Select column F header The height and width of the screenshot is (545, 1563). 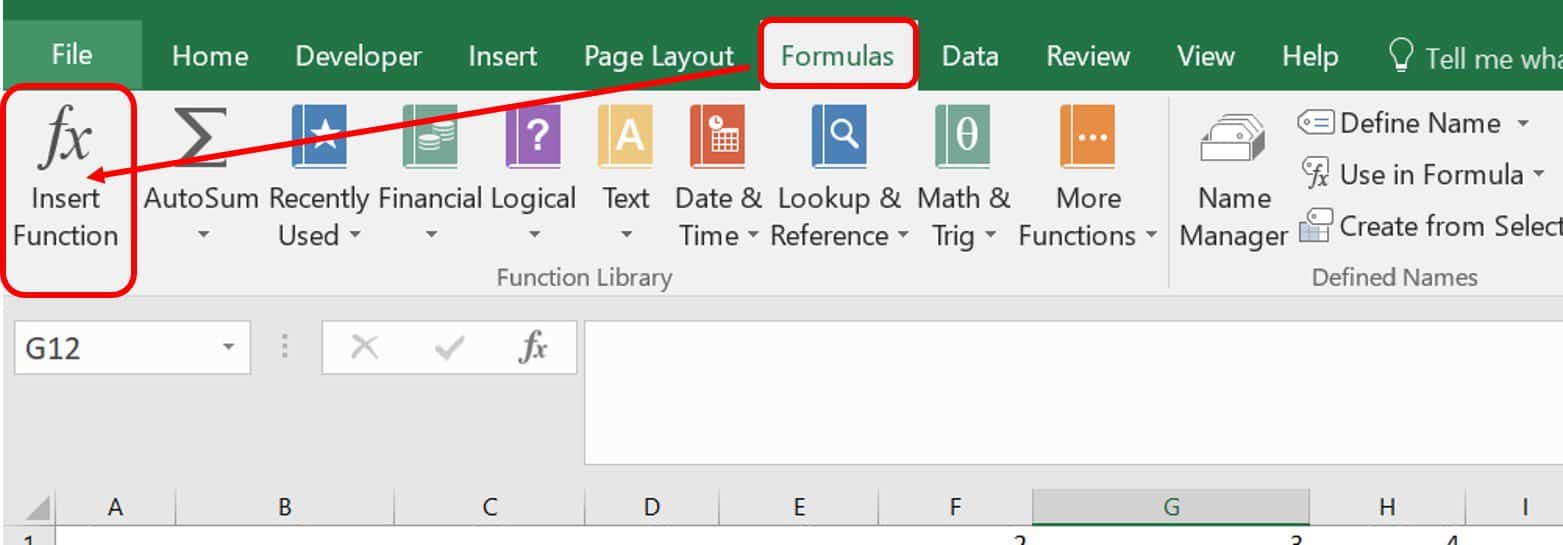pyautogui.click(x=956, y=508)
